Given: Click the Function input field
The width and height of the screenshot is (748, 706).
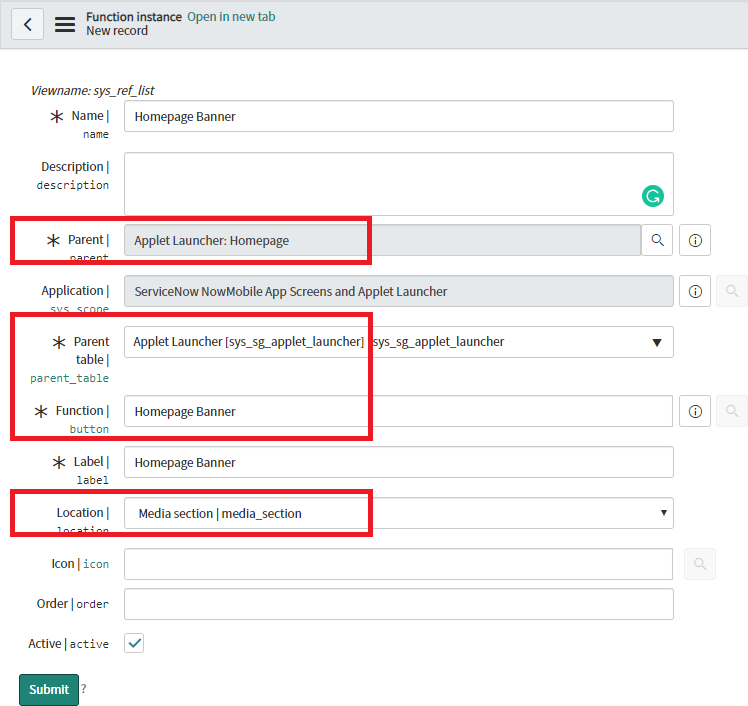Looking at the screenshot, I should 398,411.
